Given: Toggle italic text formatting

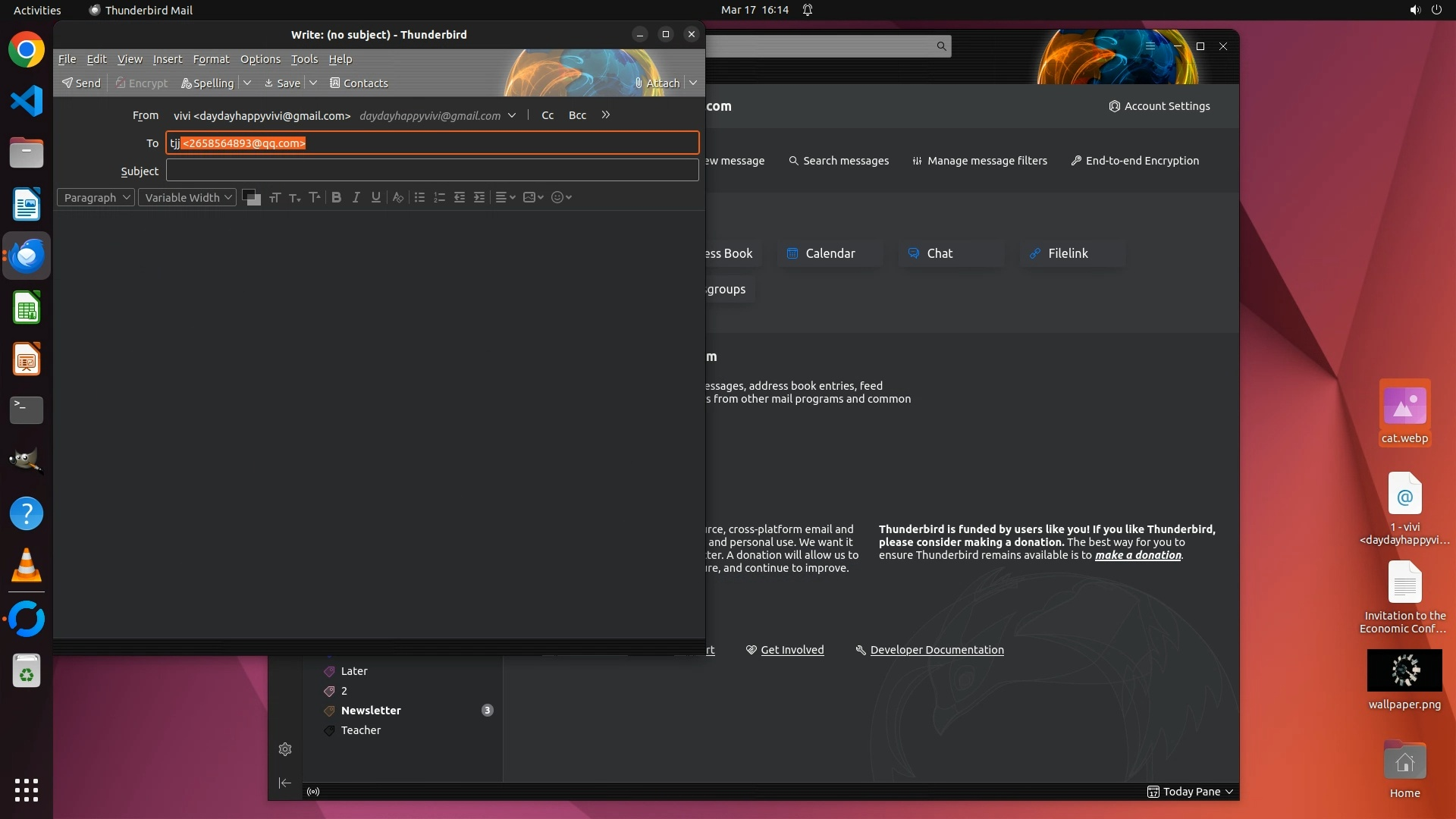Looking at the screenshot, I should pyautogui.click(x=356, y=197).
